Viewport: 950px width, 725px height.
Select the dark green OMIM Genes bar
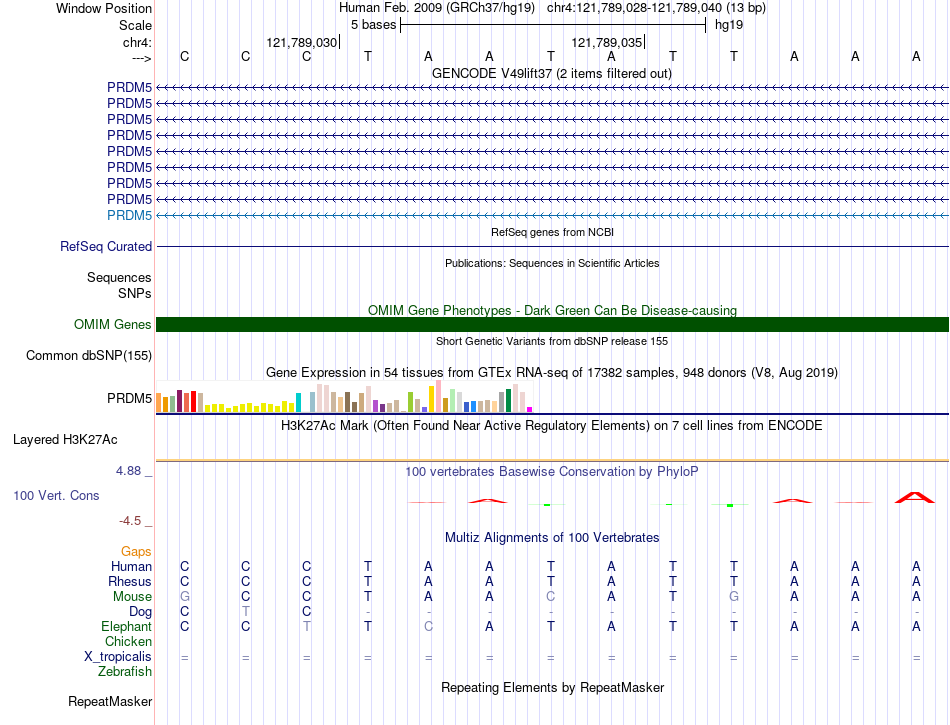point(552,324)
